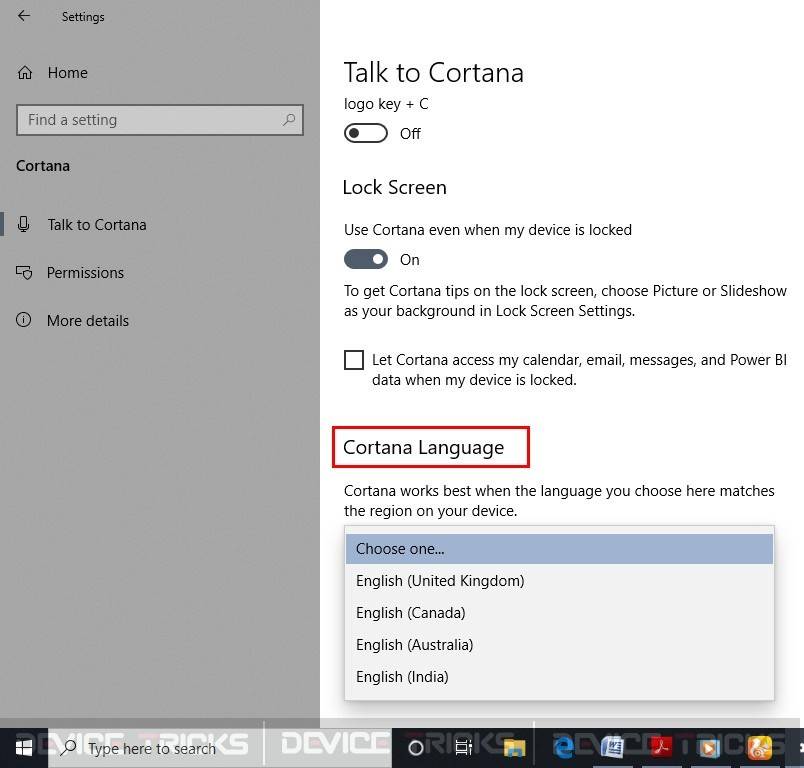This screenshot has height=768, width=804.
Task: Select English (United Kingdom) from language list
Action: coord(440,580)
